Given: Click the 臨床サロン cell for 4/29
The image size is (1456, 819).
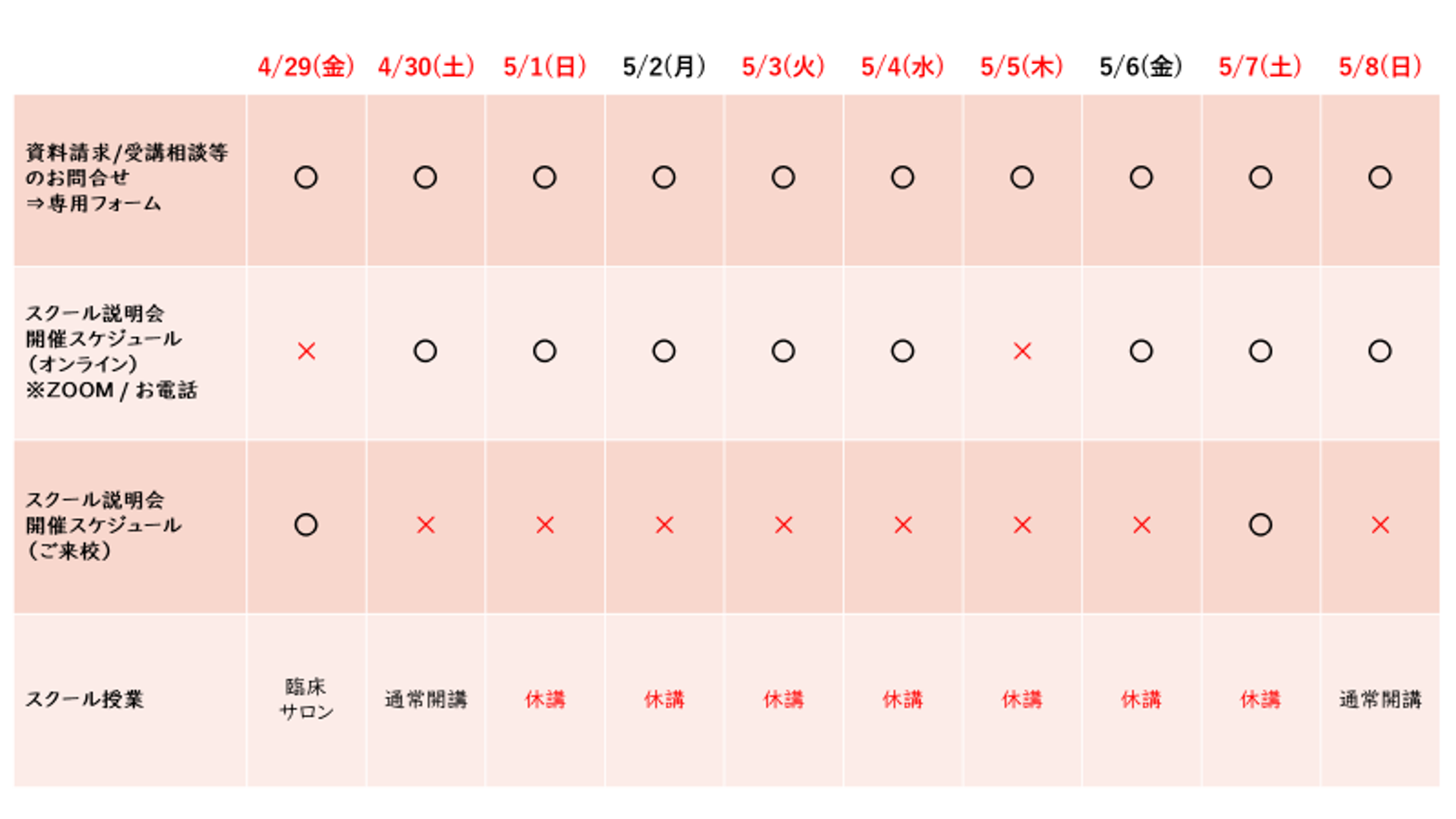Looking at the screenshot, I should click(305, 699).
